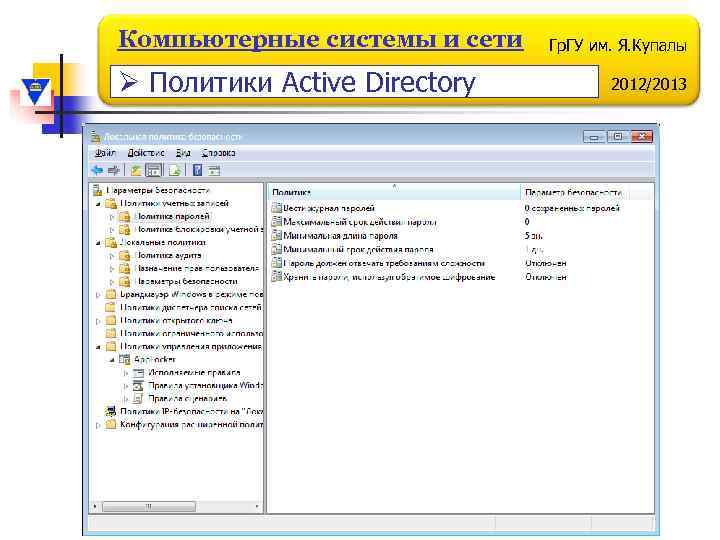This screenshot has height=540, width=720.
Task: Click the Политики Active Directory slide title
Action: point(312,83)
